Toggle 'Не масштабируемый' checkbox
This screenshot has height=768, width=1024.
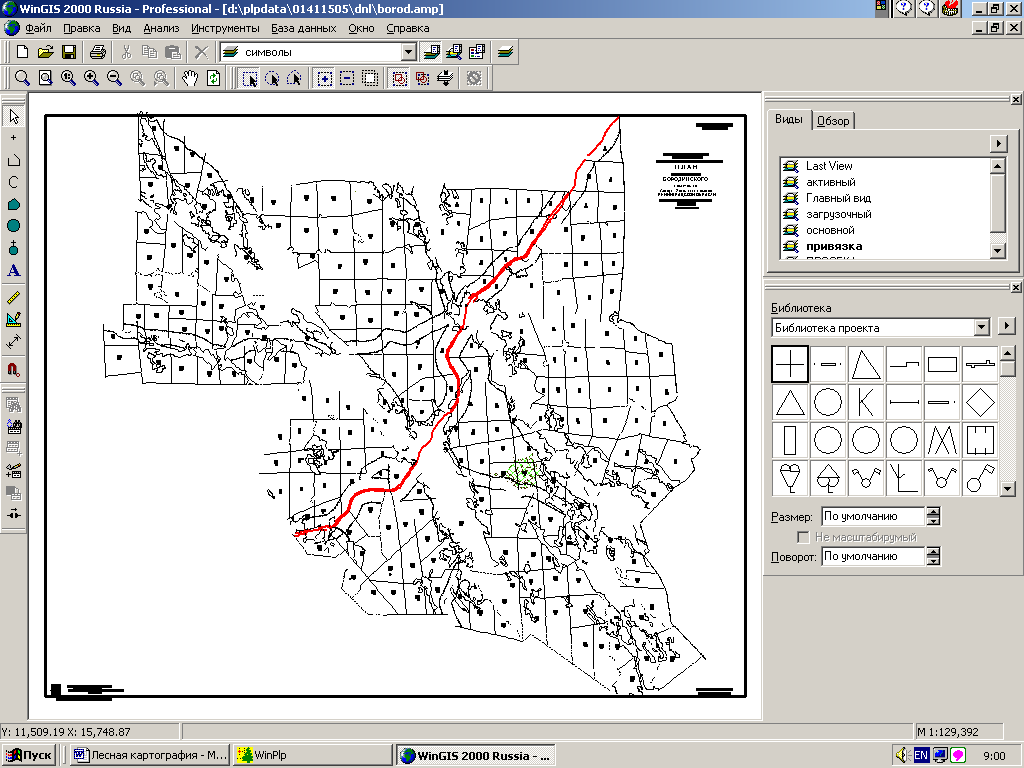point(803,537)
